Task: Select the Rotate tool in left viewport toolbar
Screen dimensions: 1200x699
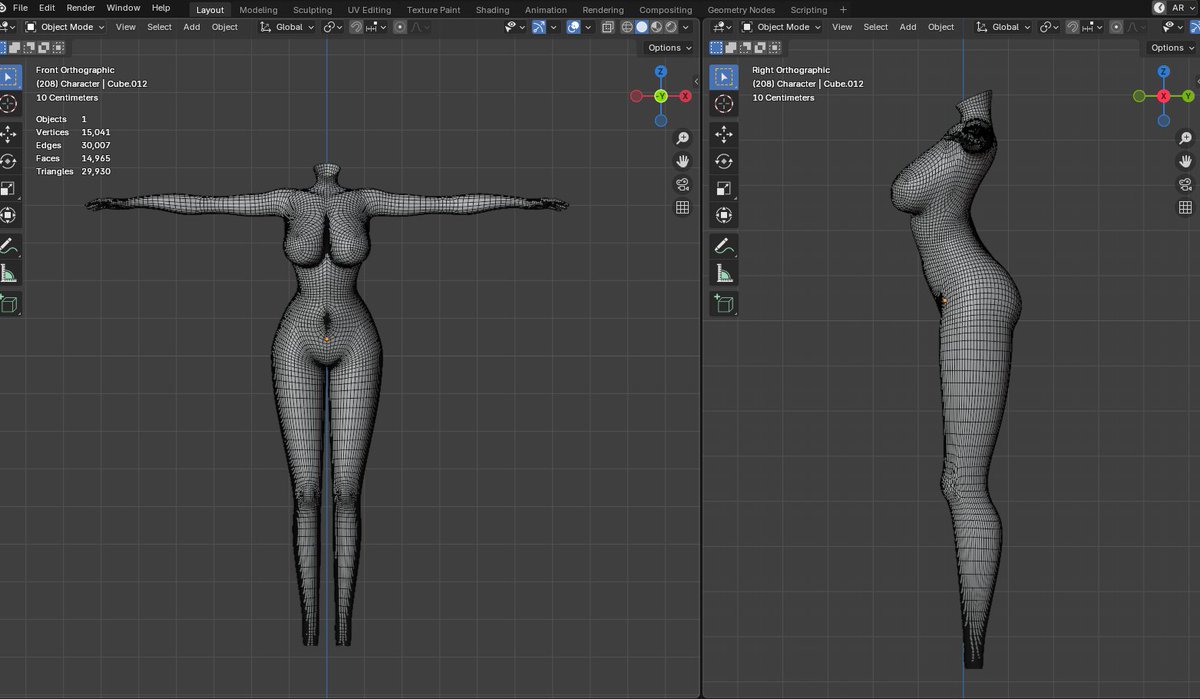Action: click(x=9, y=161)
